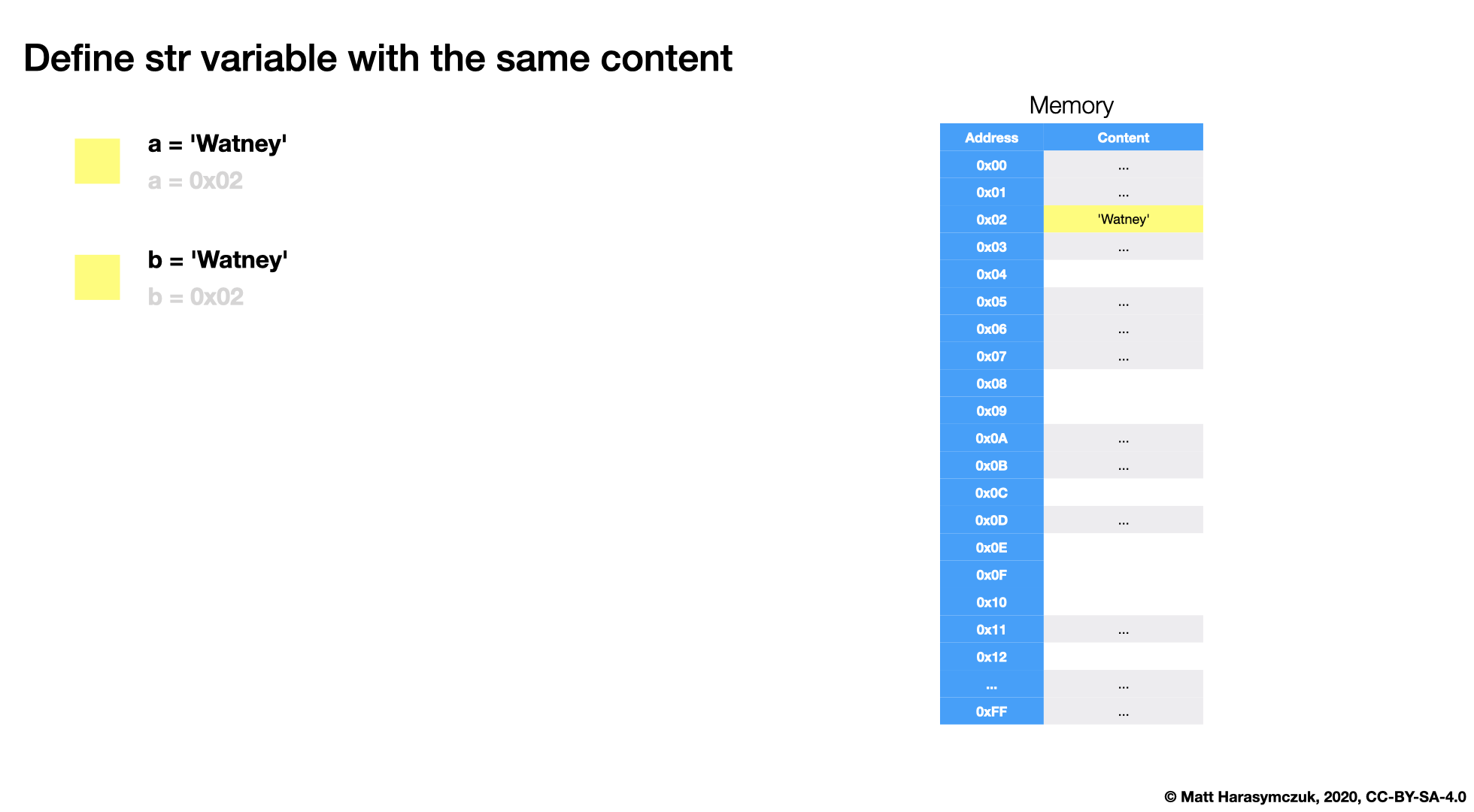Click the 0x02 address cell
The image size is (1474, 812).
(x=991, y=220)
